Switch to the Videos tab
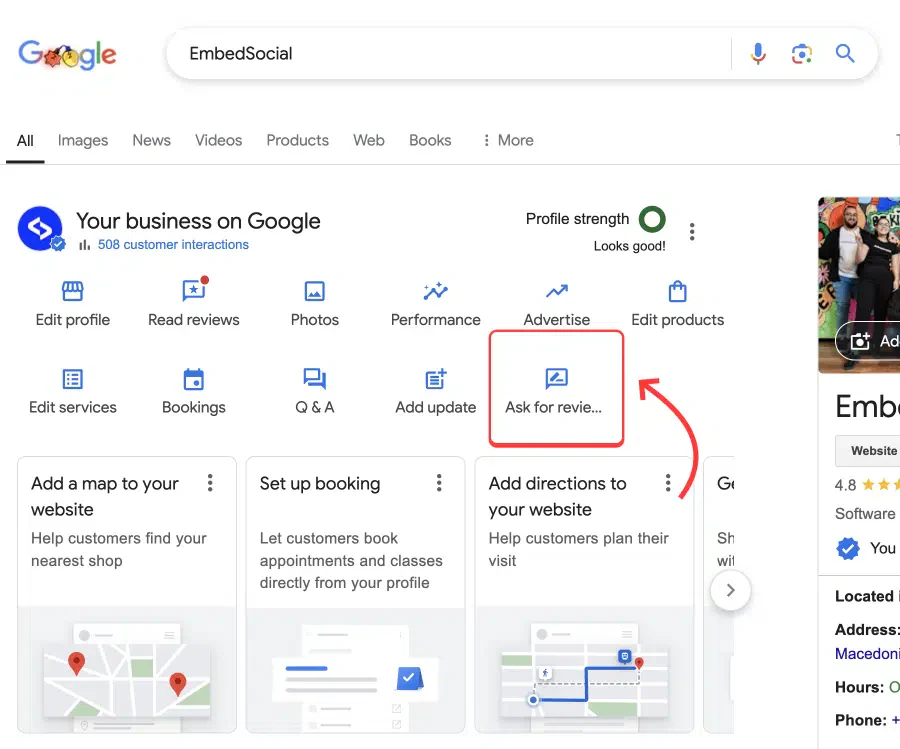 coord(218,140)
